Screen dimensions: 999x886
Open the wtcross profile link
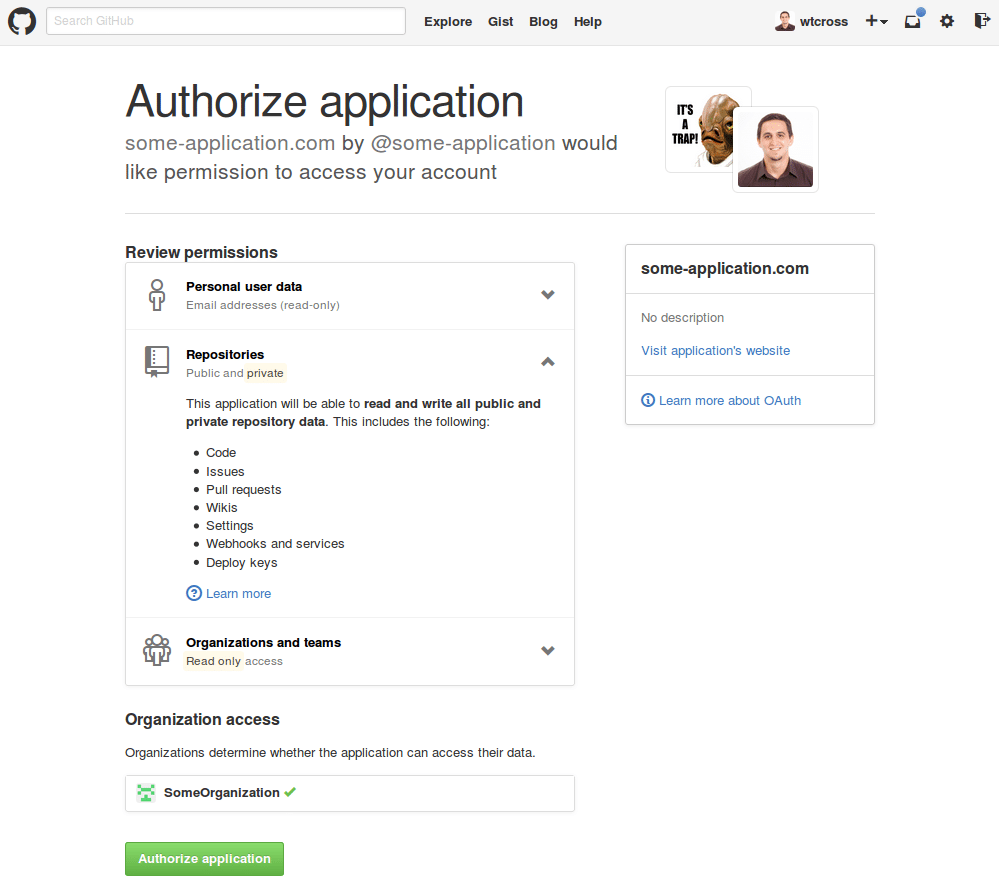coord(824,22)
